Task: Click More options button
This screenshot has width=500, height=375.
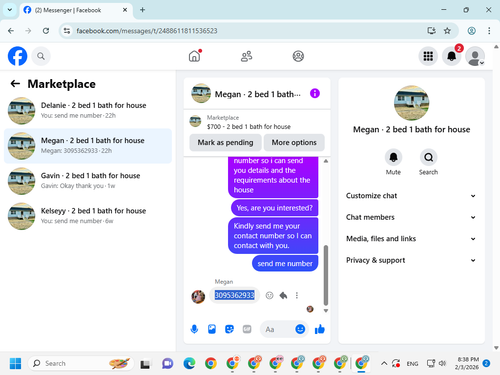Action: point(294,143)
